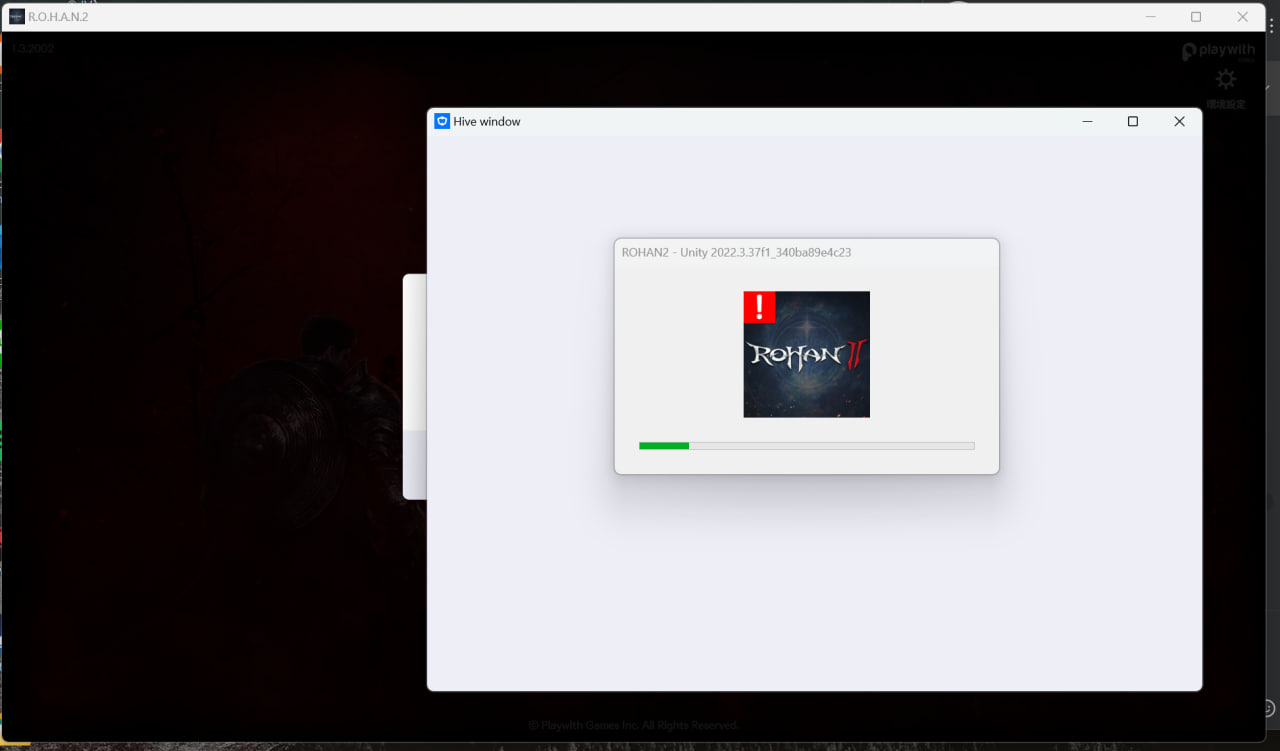The image size is (1280, 751).
Task: Open the three-dot menu at right edge
Action: point(1272,27)
